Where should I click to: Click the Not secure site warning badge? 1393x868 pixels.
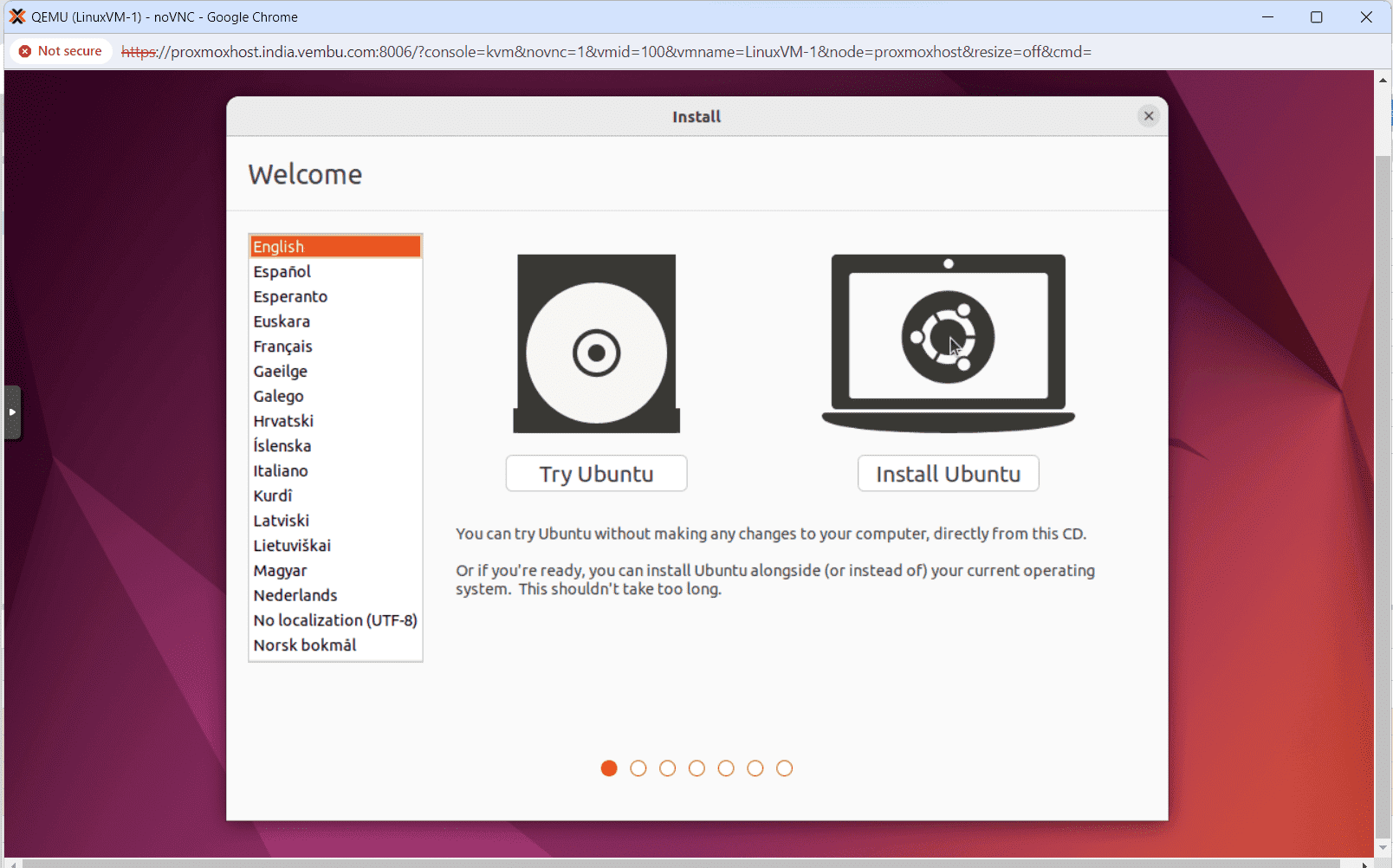tap(61, 51)
